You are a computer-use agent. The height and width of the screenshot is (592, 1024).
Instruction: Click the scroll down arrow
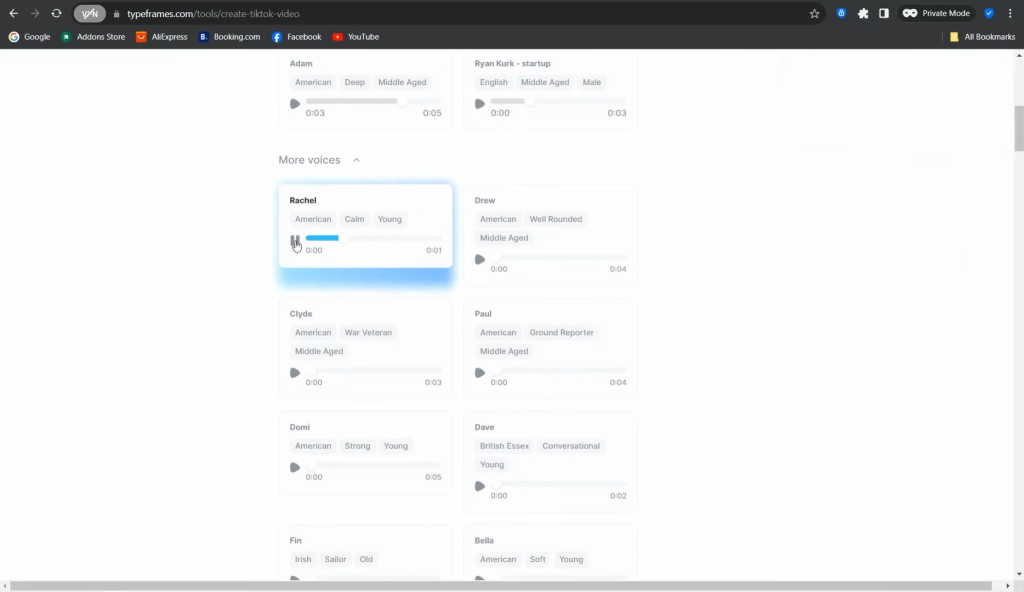coord(1019,574)
